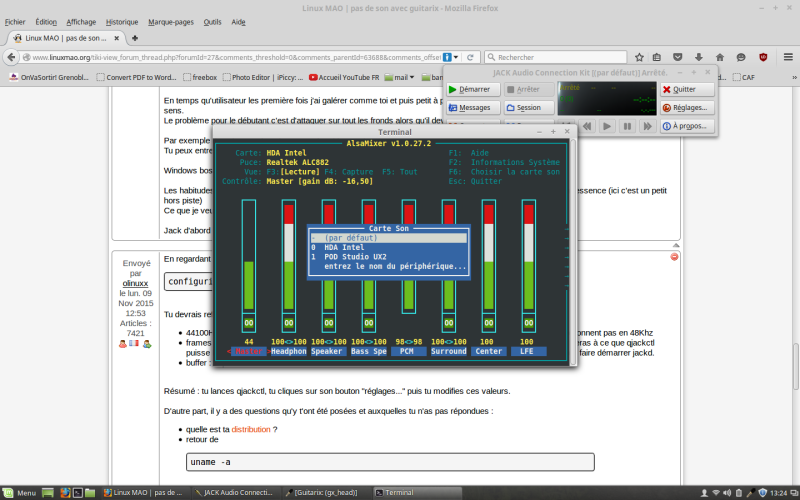The image size is (800, 500).
Task: Open uBlock shield extension icon
Action: coord(763,57)
